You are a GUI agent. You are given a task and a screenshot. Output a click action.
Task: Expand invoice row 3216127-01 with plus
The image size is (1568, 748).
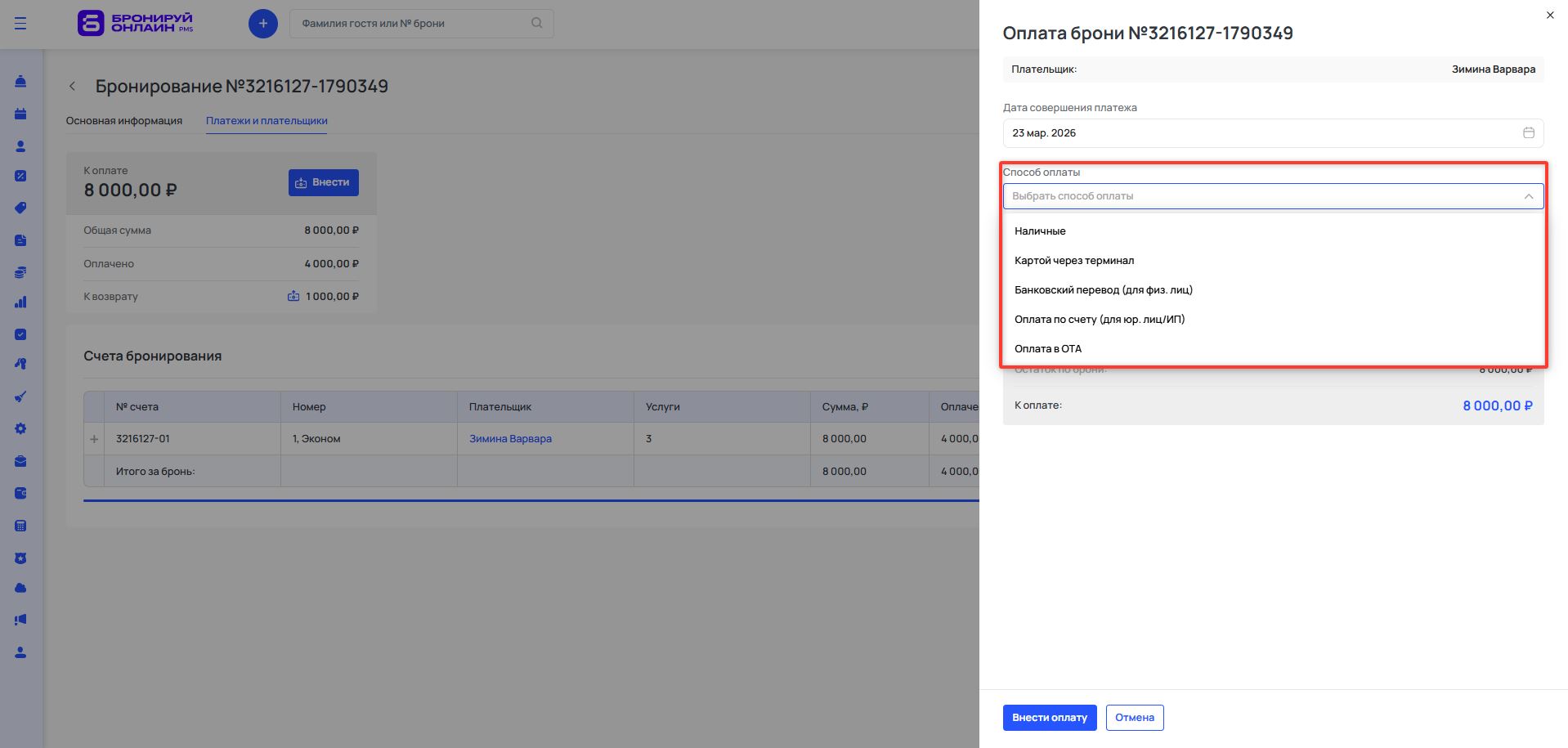[94, 439]
